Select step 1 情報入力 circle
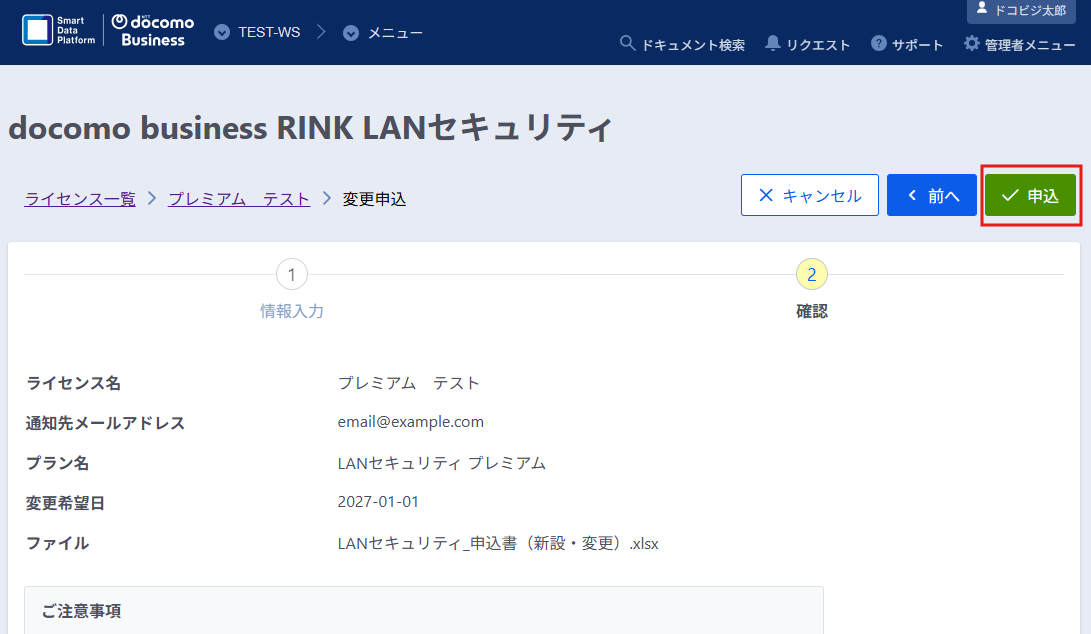Viewport: 1091px width, 634px height. (292, 274)
